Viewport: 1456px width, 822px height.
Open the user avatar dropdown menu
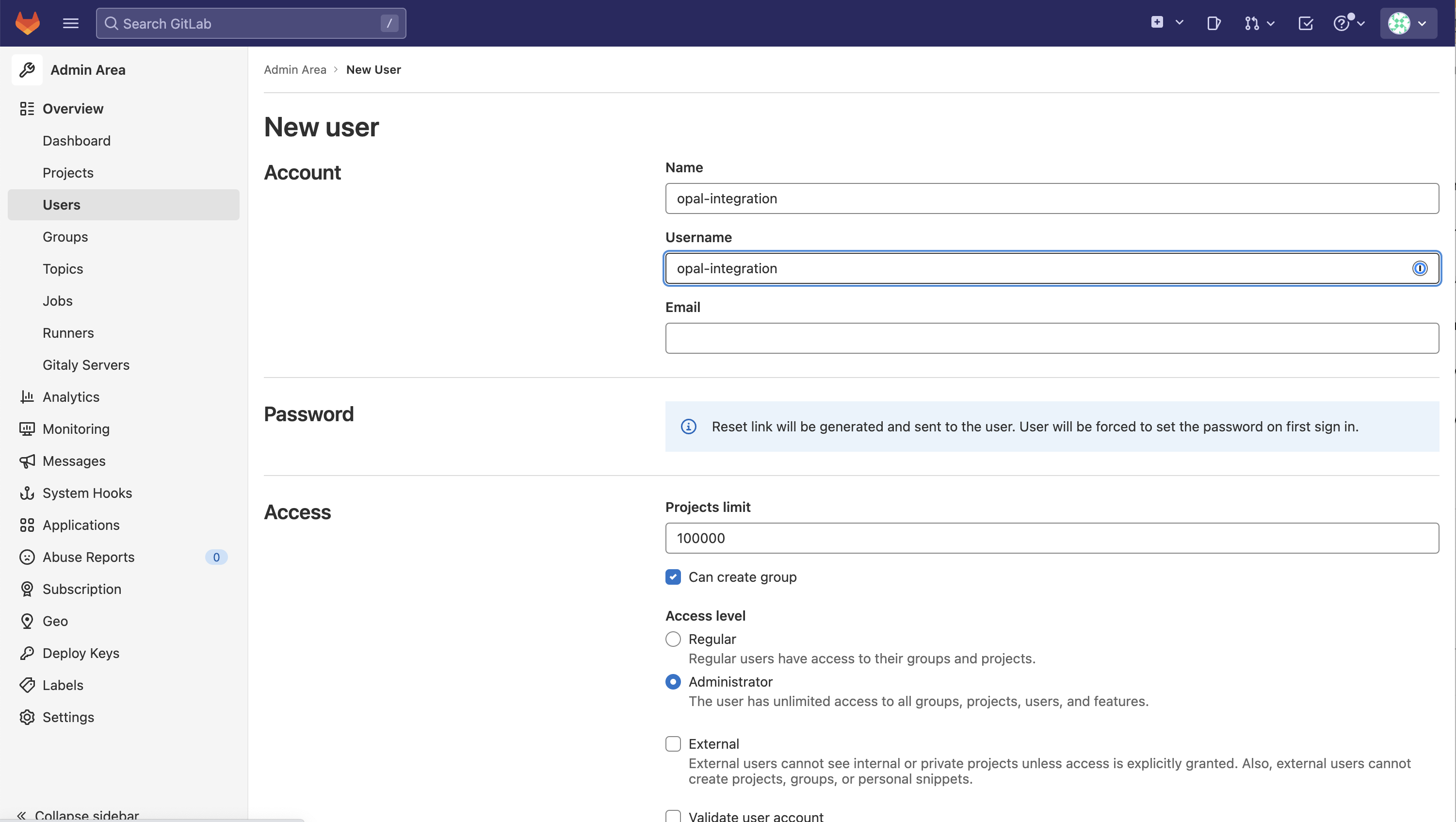pyautogui.click(x=1408, y=23)
